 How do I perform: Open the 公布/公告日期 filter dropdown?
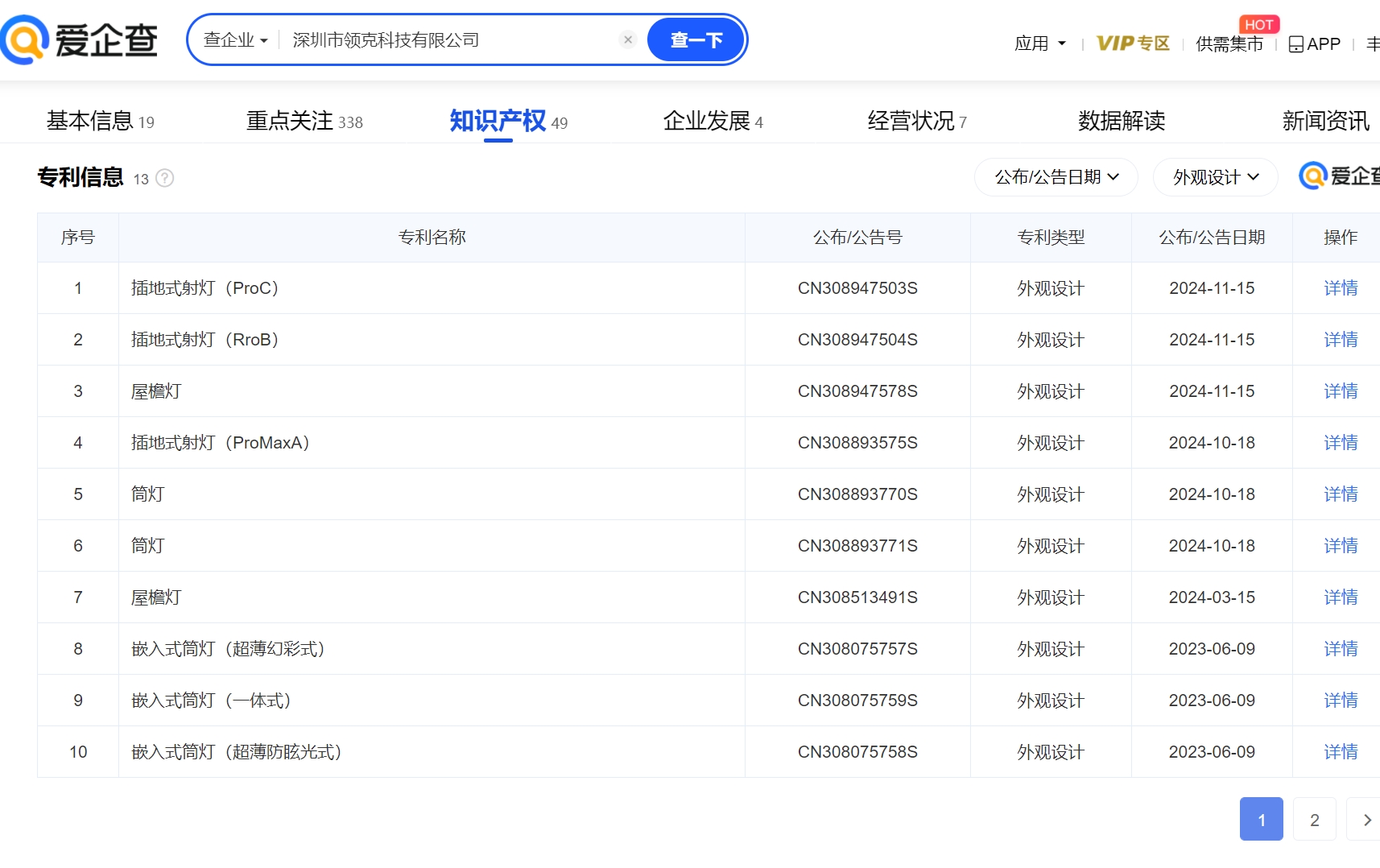pos(1056,177)
